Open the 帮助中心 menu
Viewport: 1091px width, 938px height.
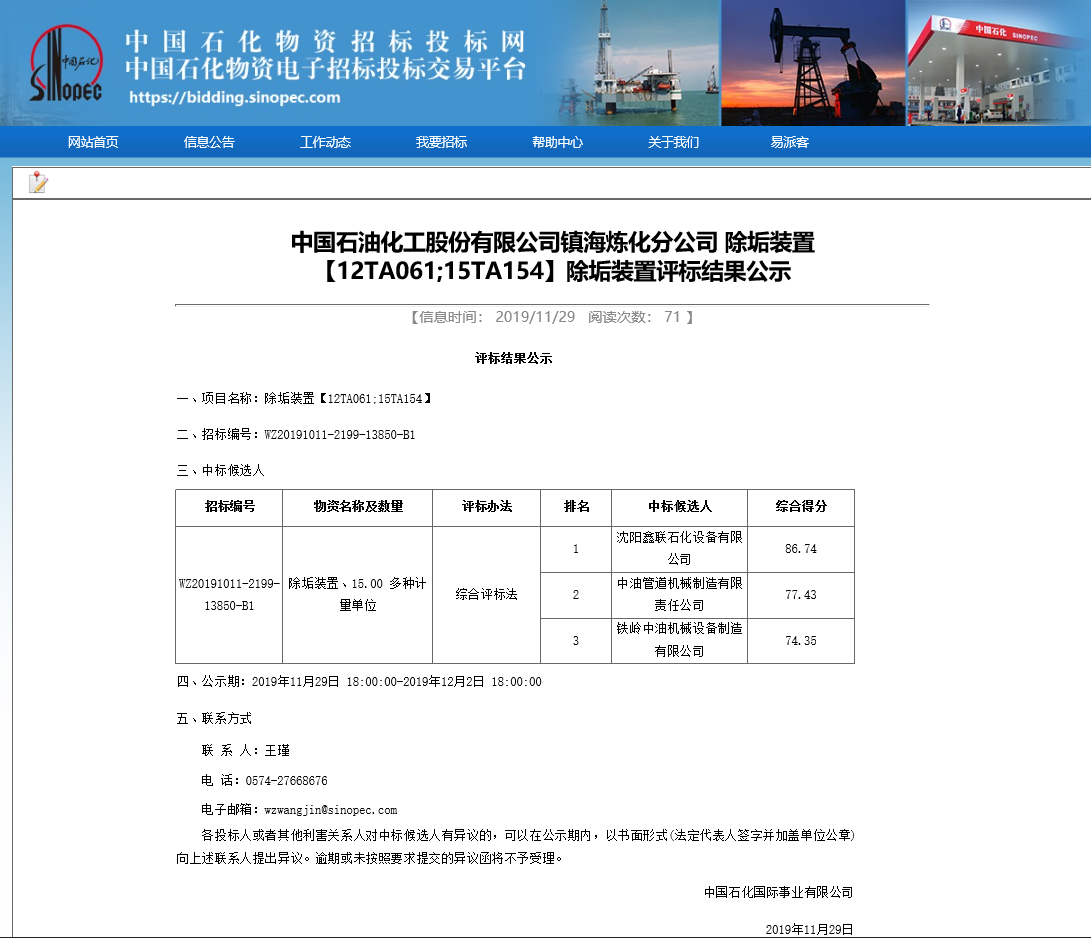pyautogui.click(x=557, y=142)
